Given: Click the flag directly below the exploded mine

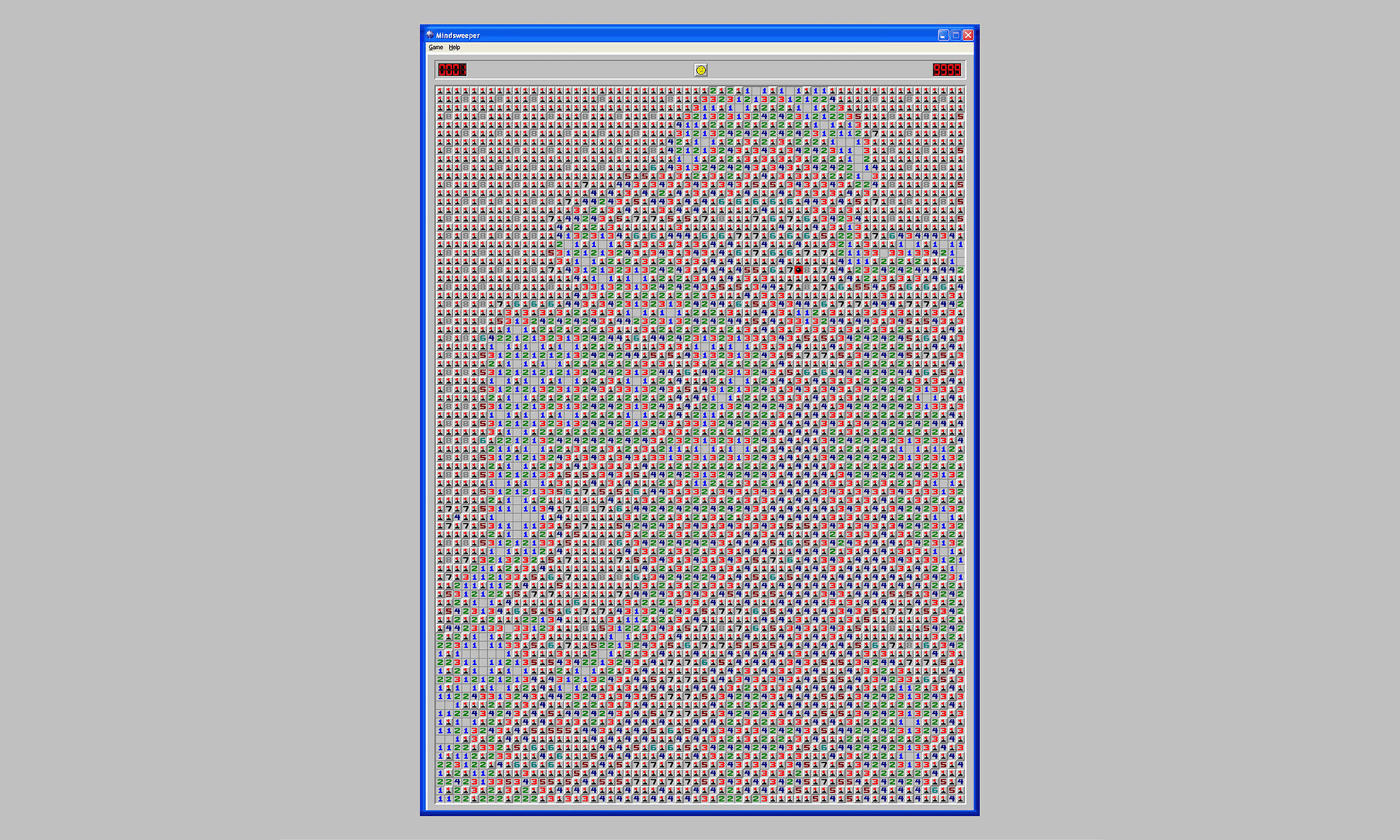Looking at the screenshot, I should (x=798, y=279).
